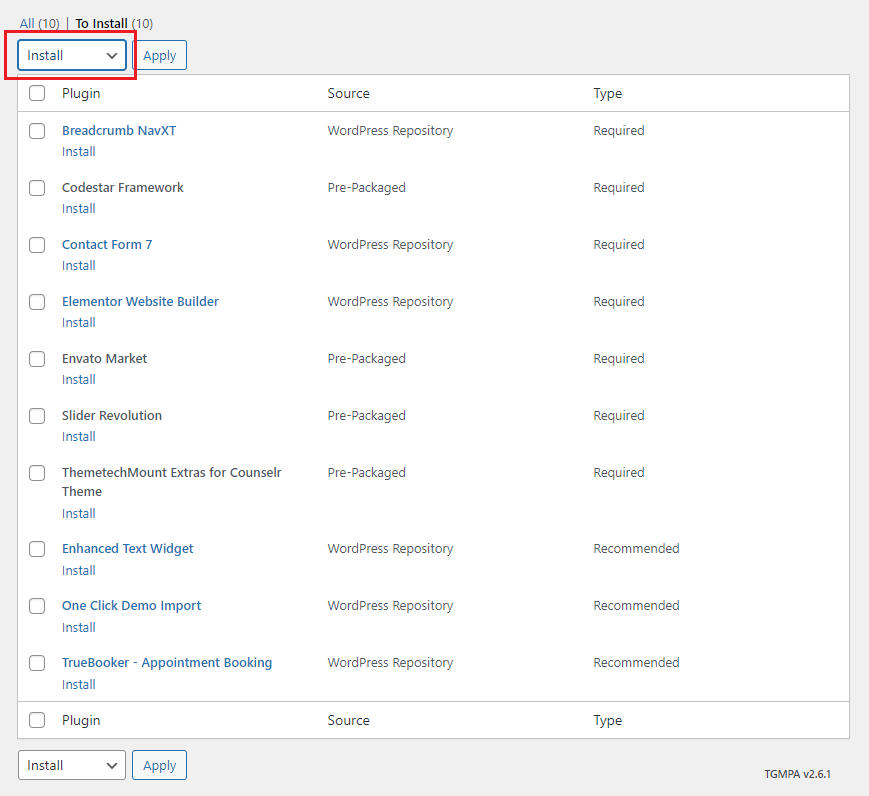Click the WordPress Repository source of Contact Form 7
Screen dimensions: 869x796
[390, 245]
